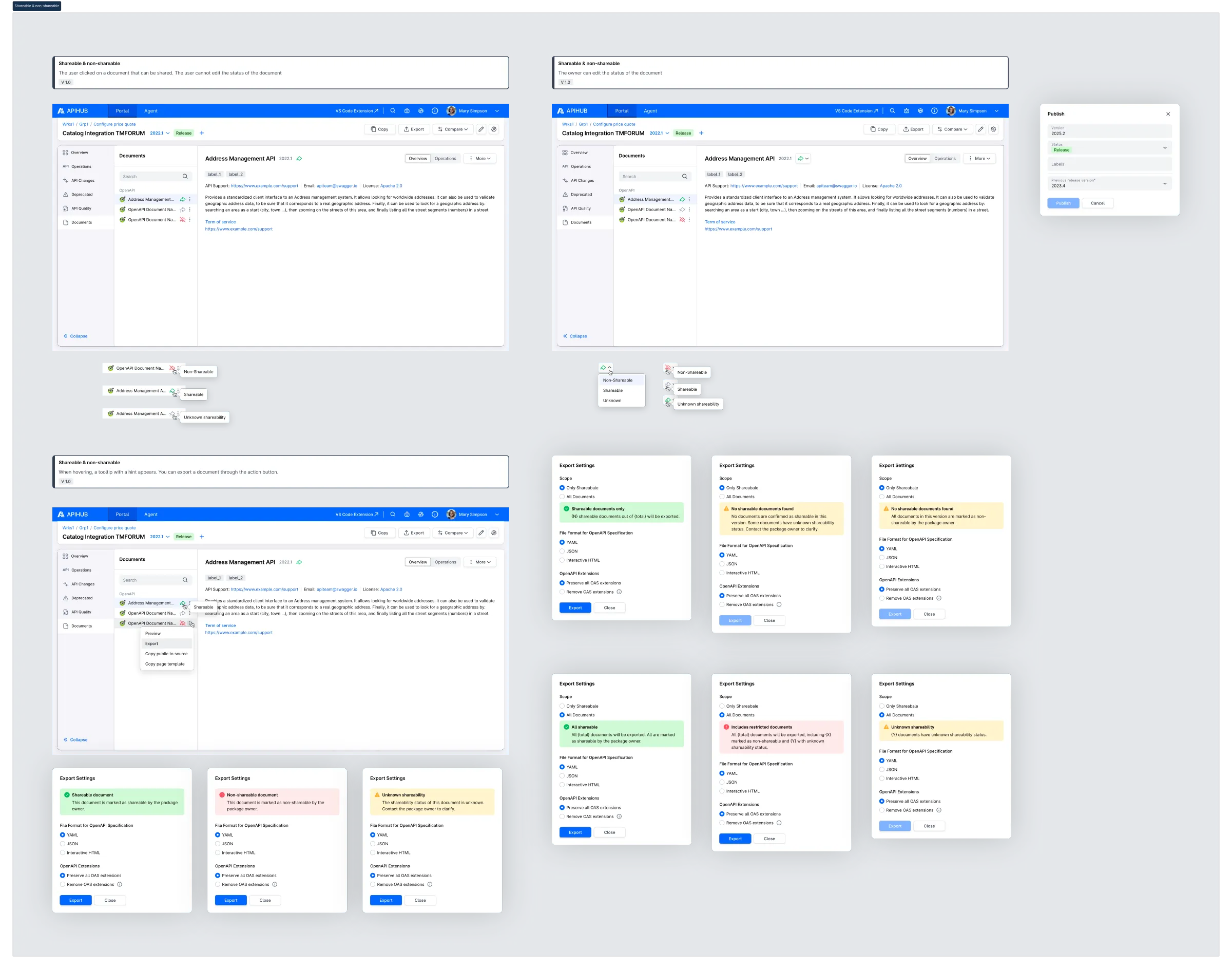
Task: Click Mary Simpson avatar in 'user cannot edit' mockup
Action: point(452,111)
